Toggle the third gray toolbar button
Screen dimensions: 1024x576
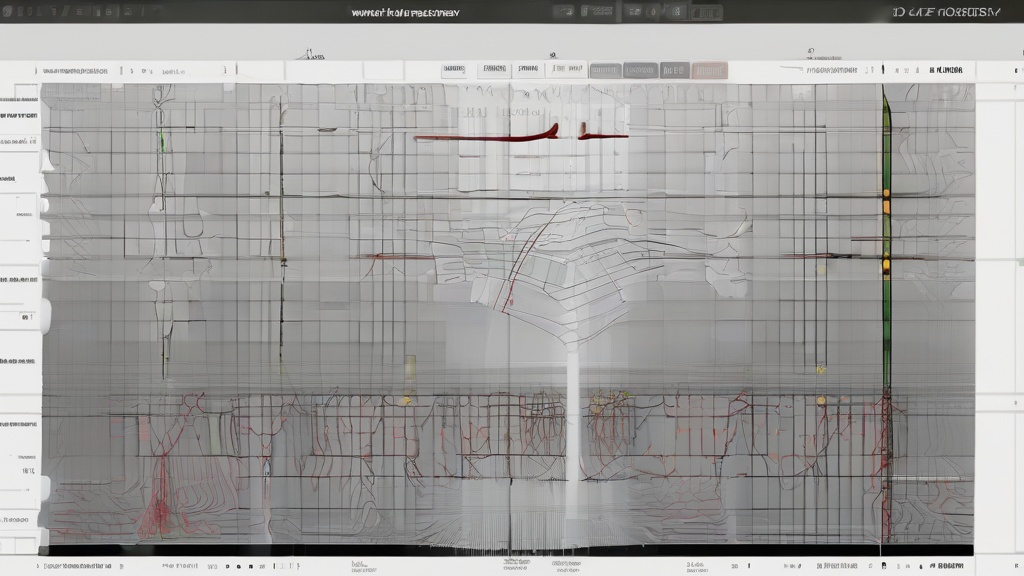tap(675, 70)
